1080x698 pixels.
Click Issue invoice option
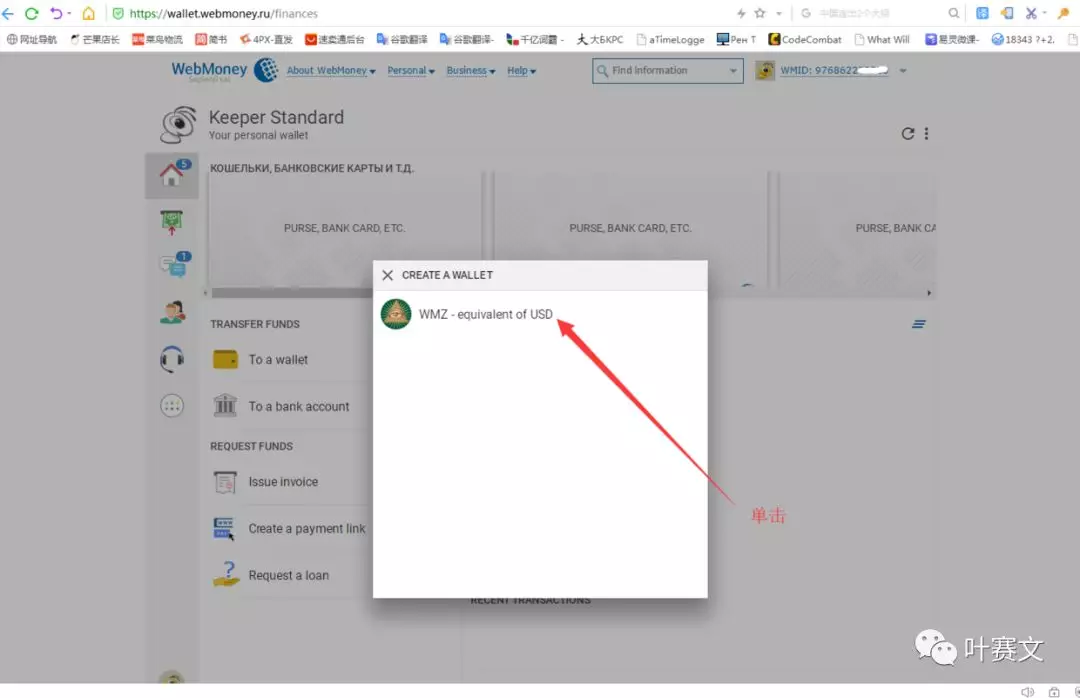283,482
